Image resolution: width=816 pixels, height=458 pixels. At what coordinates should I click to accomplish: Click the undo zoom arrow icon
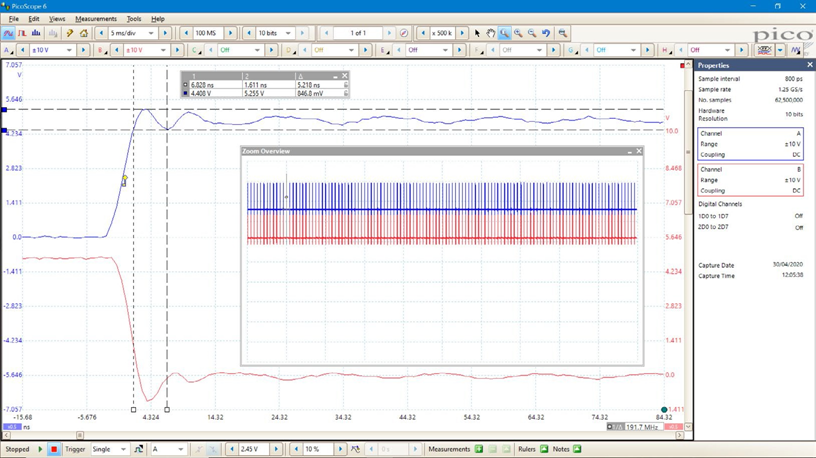(546, 33)
